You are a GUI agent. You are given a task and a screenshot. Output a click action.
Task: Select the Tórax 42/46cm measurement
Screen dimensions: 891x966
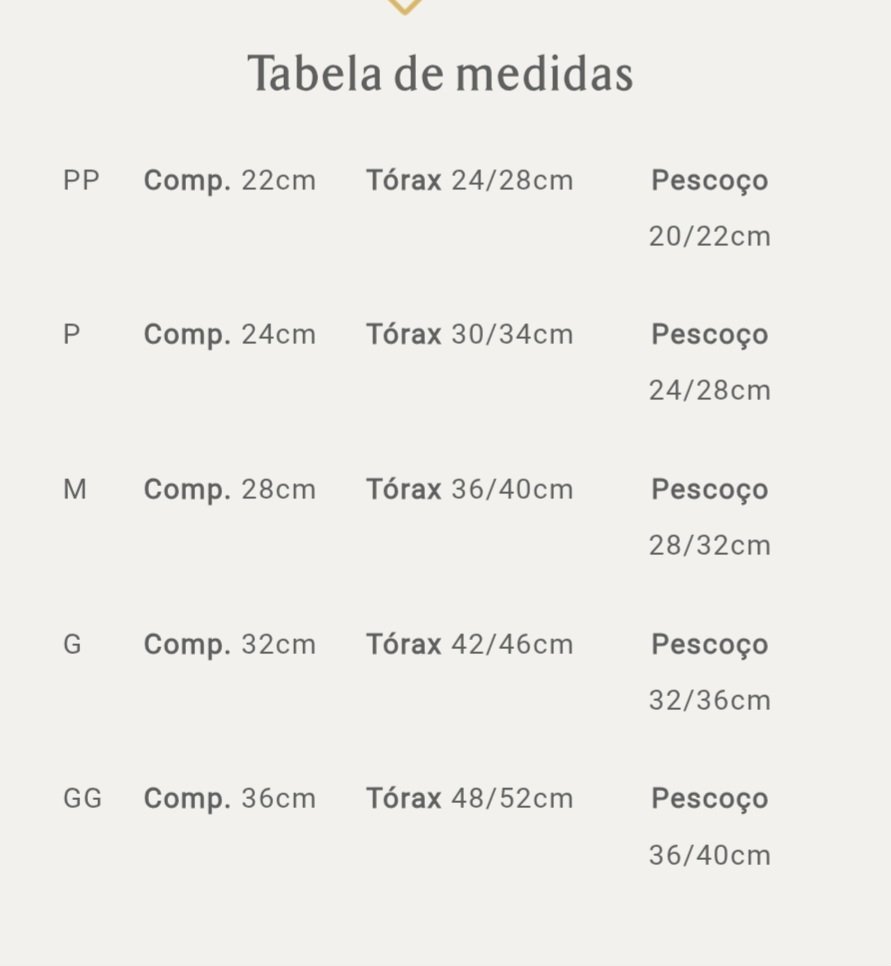tap(469, 645)
